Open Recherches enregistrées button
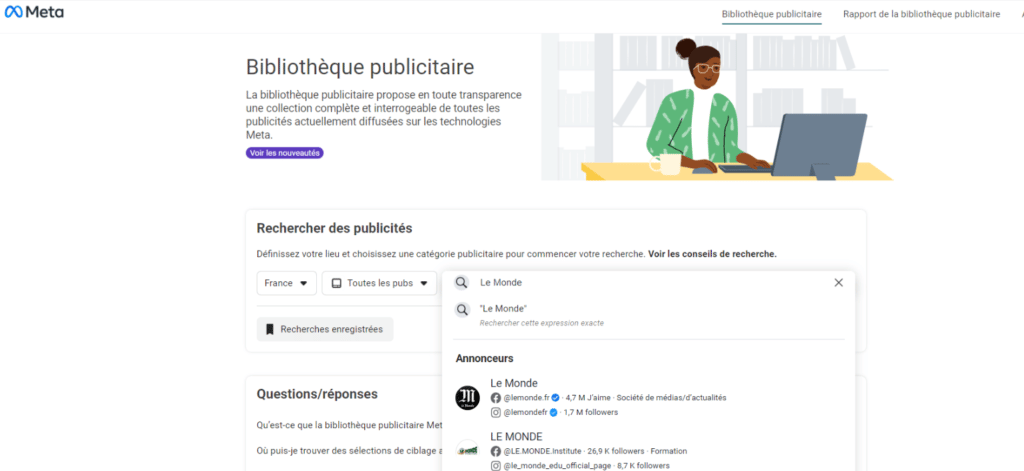 tap(325, 329)
